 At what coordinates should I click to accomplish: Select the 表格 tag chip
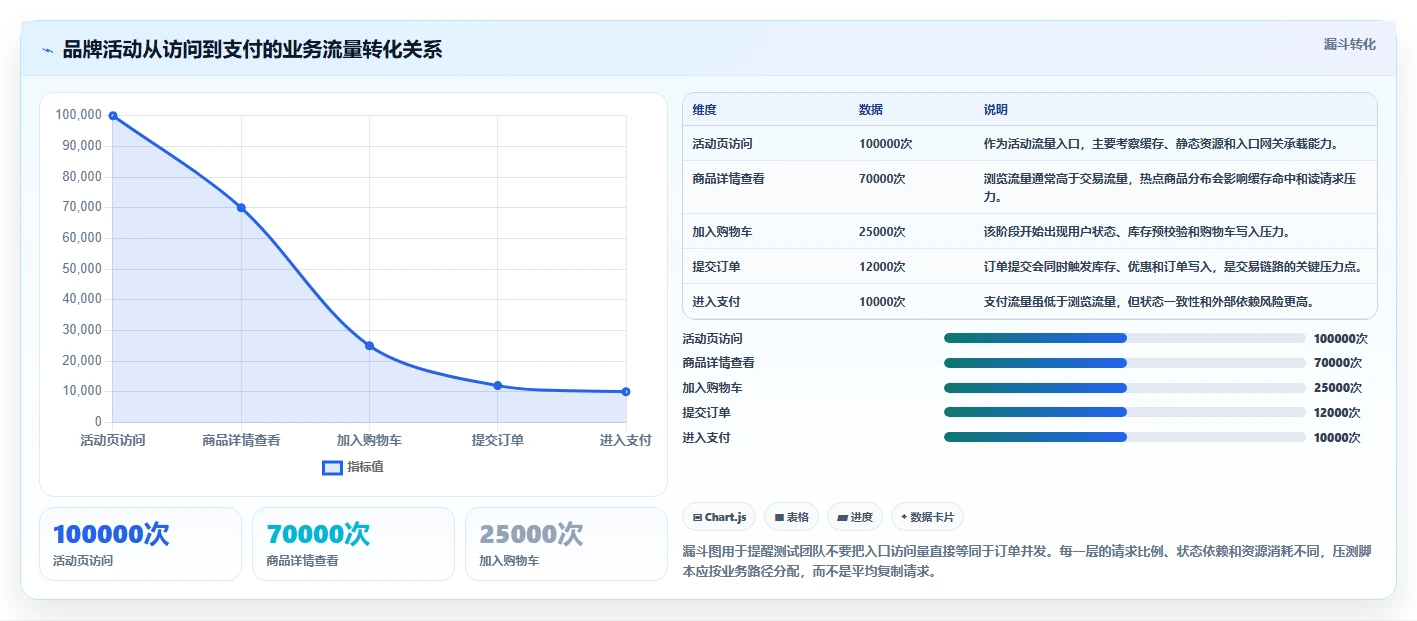pos(791,517)
